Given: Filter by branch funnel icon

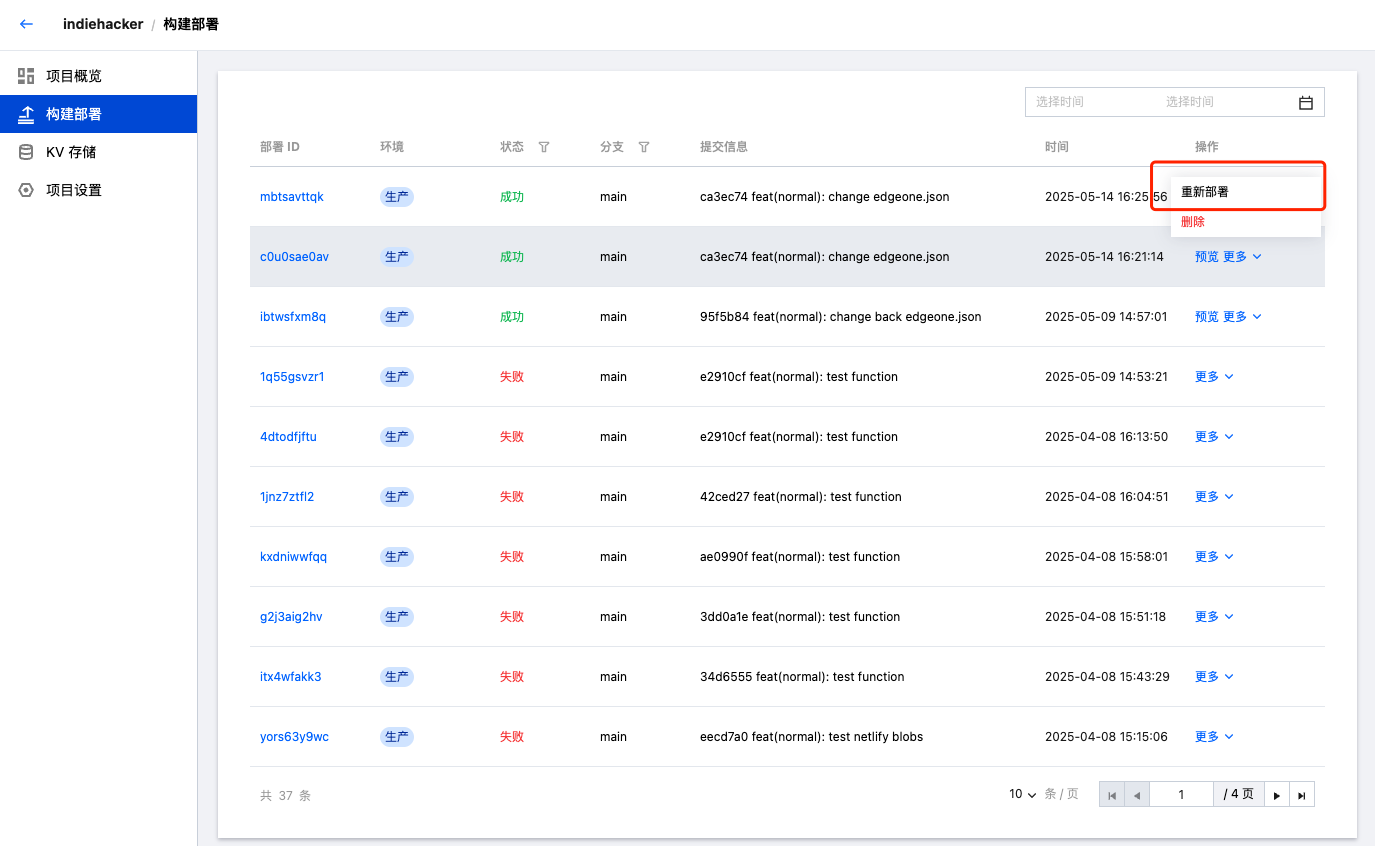Looking at the screenshot, I should pos(644,147).
